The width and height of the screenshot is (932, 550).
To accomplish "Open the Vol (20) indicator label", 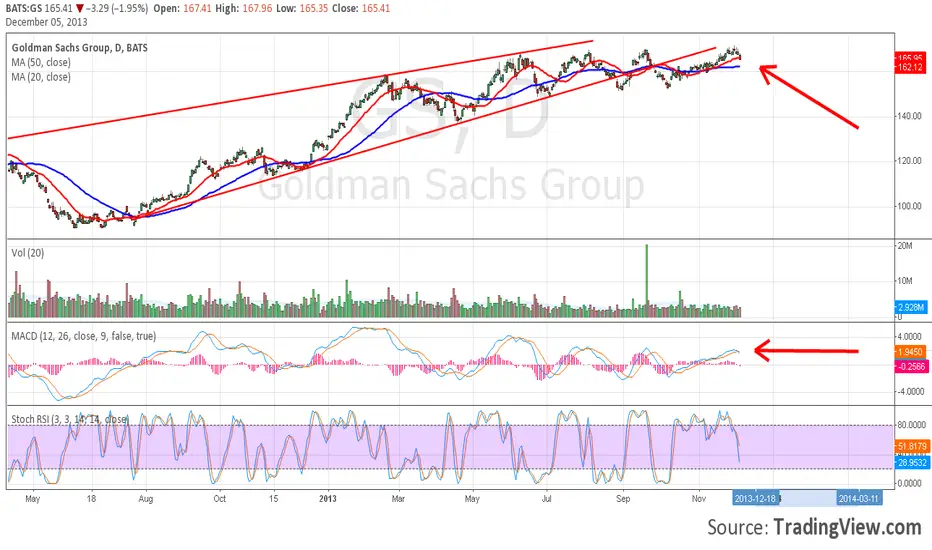I will click(27, 253).
